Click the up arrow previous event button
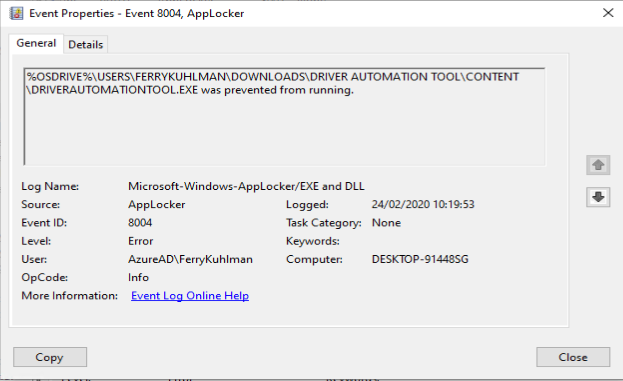Image resolution: width=623 pixels, height=381 pixels. click(598, 165)
